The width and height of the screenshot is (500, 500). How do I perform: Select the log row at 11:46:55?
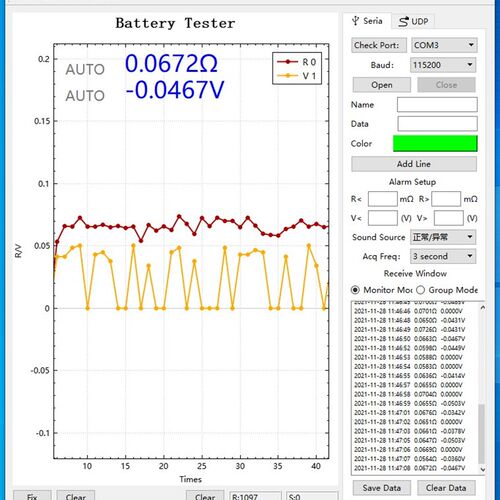409,376
